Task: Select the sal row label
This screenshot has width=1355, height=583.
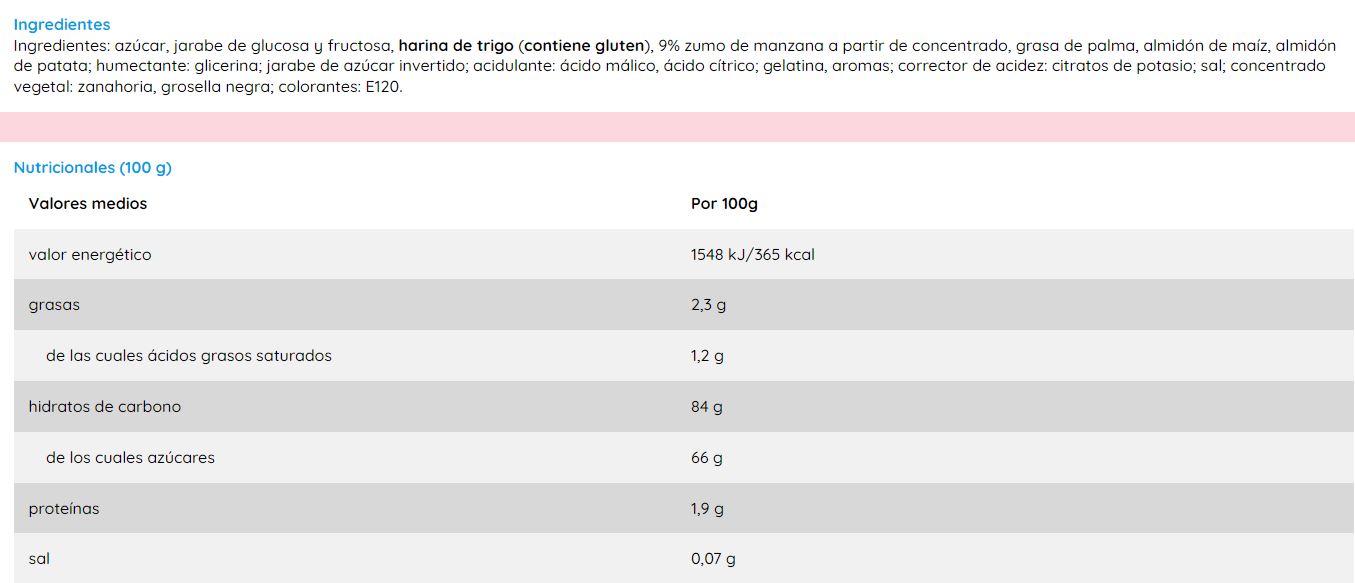Action: pos(39,558)
